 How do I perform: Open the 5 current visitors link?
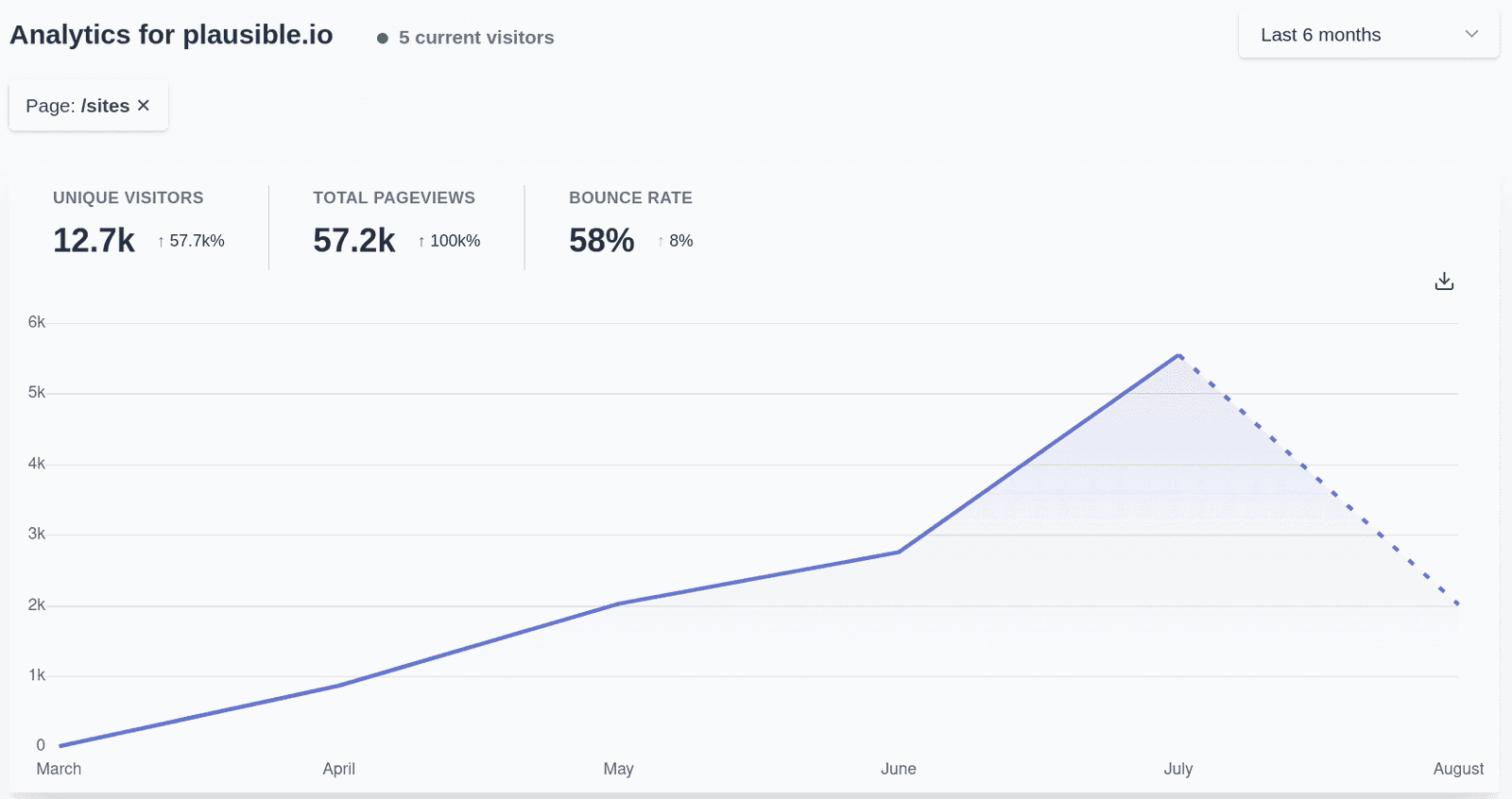click(x=476, y=38)
